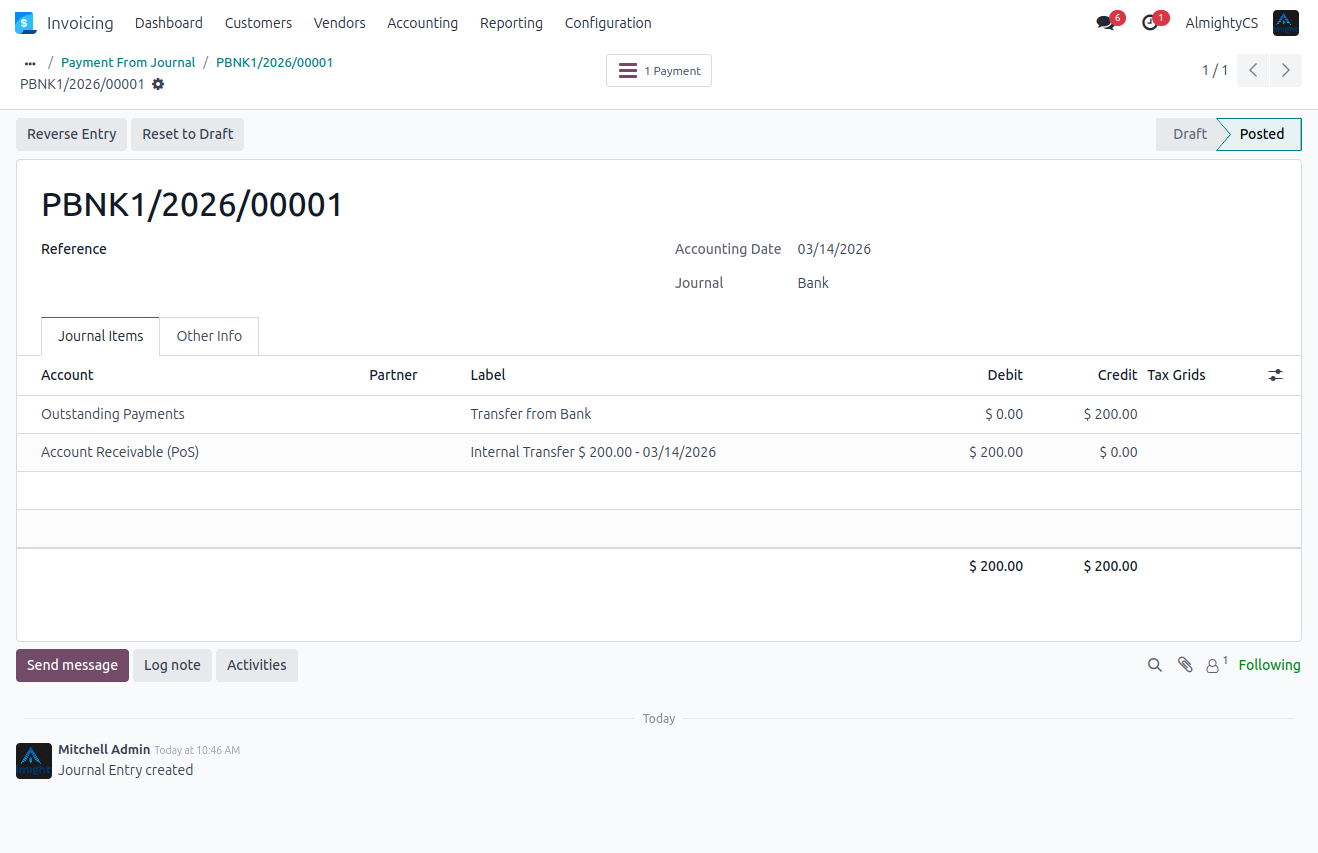
Task: Open column settings adjust icon
Action: point(1275,375)
